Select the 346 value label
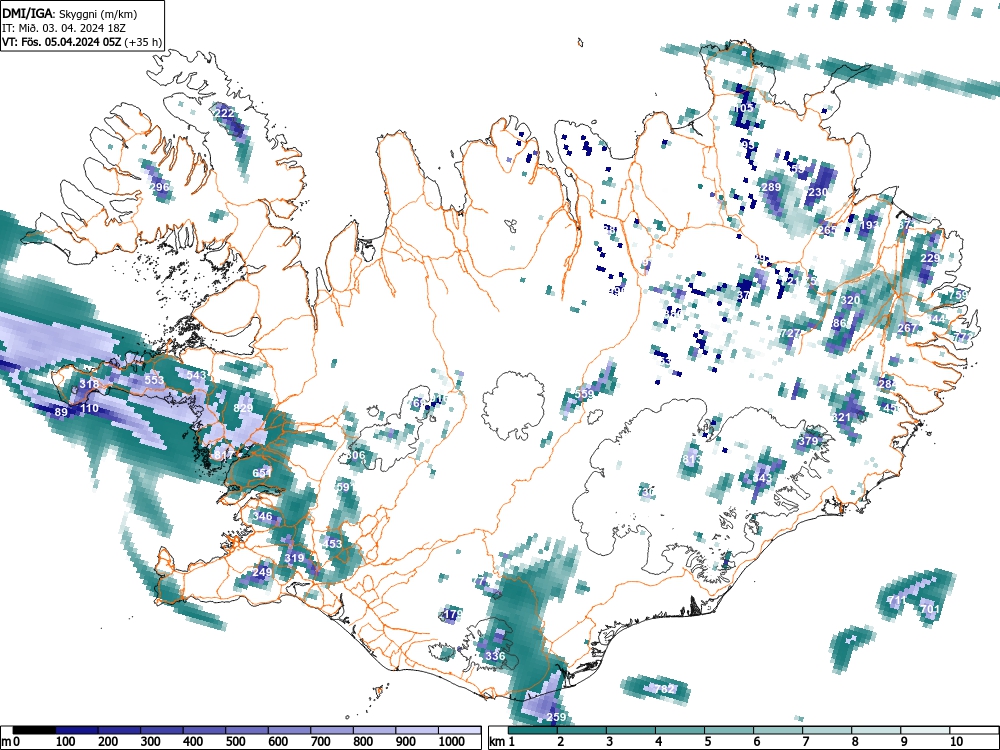Image resolution: width=1000 pixels, height=750 pixels. (x=263, y=516)
